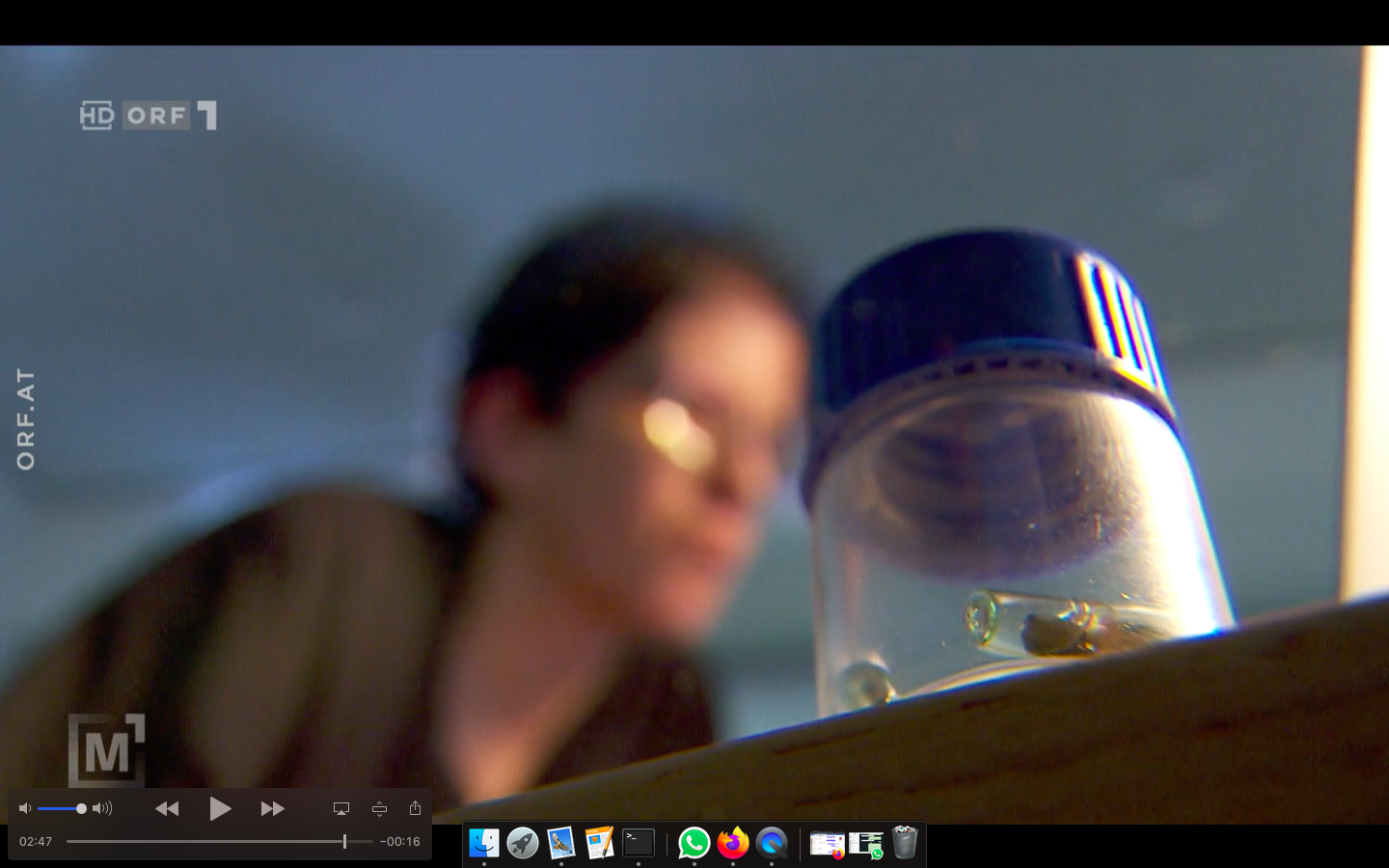Image resolution: width=1389 pixels, height=868 pixels.
Task: Toggle the remaining time display -00:16
Action: pyautogui.click(x=399, y=841)
